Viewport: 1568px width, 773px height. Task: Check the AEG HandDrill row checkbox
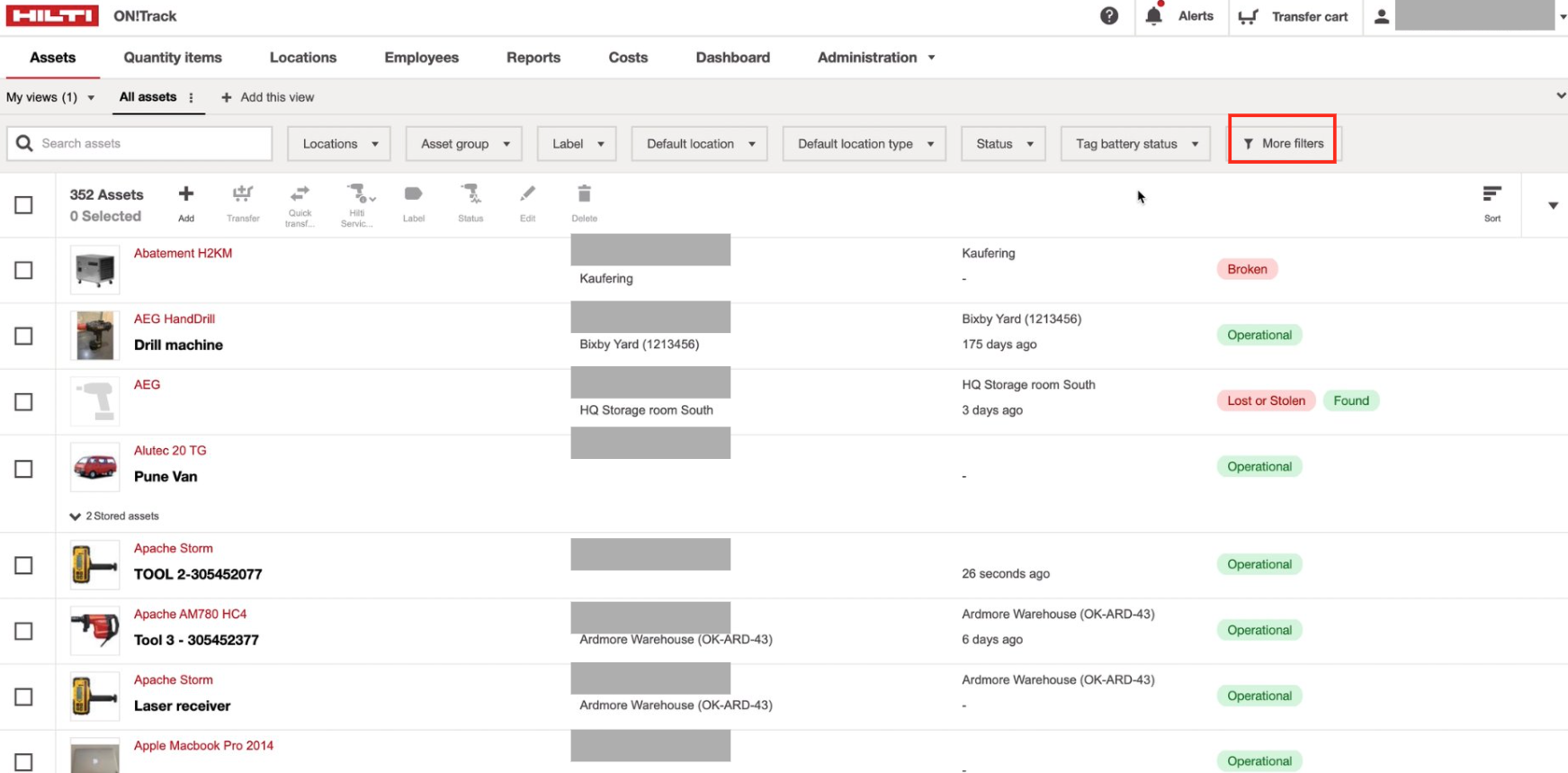tap(24, 336)
